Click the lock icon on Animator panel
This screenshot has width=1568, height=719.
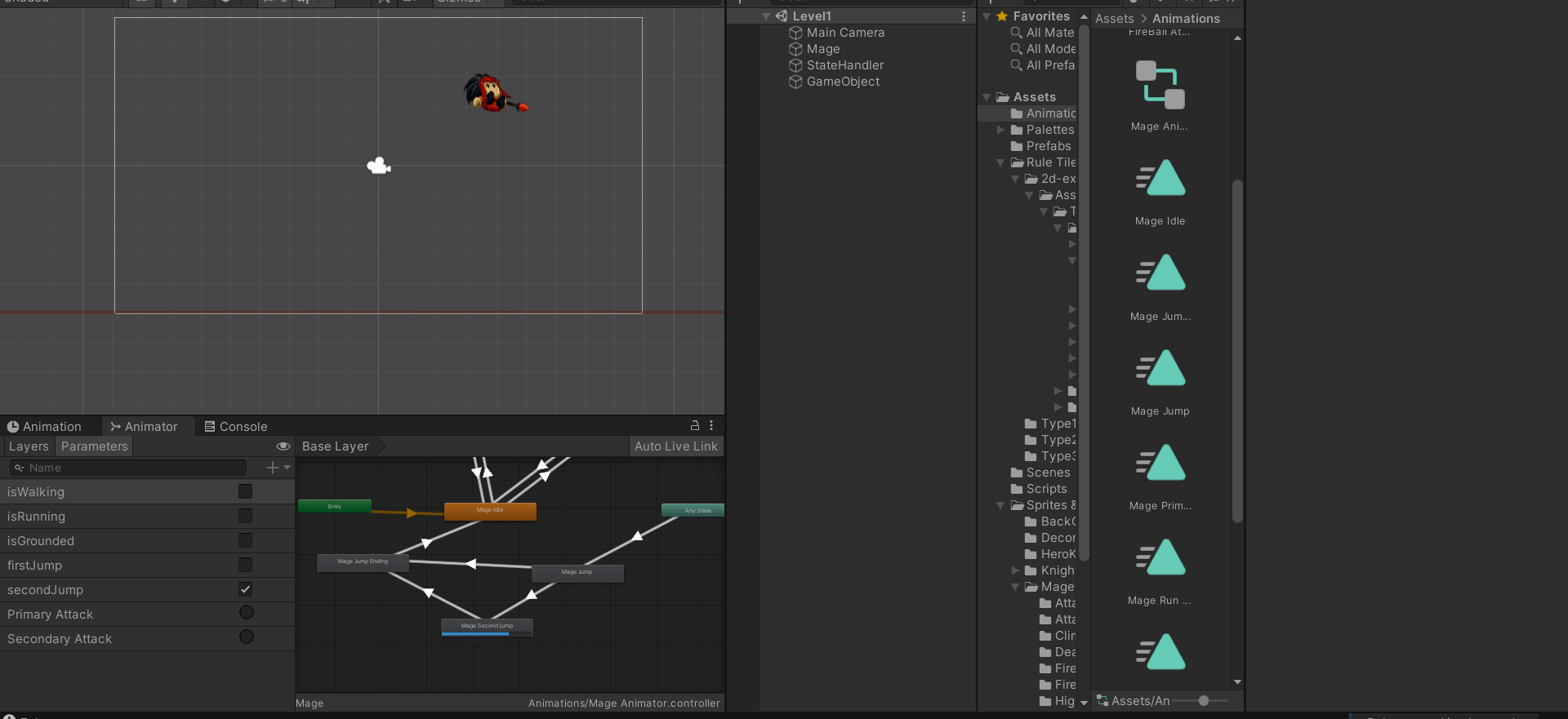[x=695, y=426]
